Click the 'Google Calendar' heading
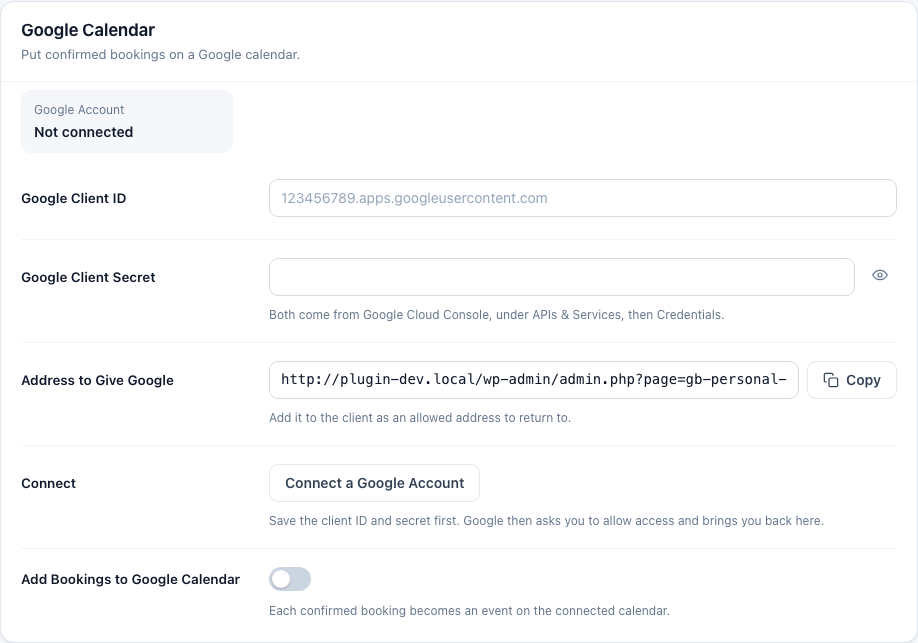Viewport: 918px width, 643px height. tap(88, 30)
